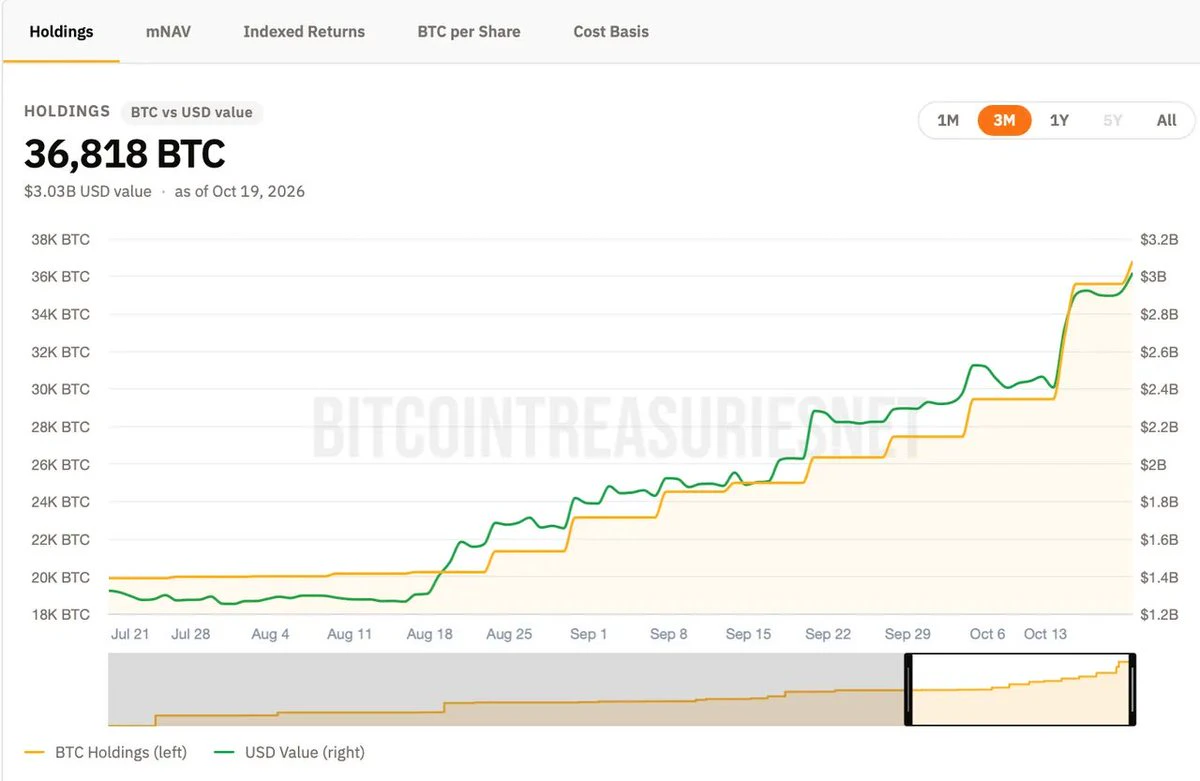The image size is (1200, 781).
Task: Open the Cost Basis tab
Action: [611, 32]
